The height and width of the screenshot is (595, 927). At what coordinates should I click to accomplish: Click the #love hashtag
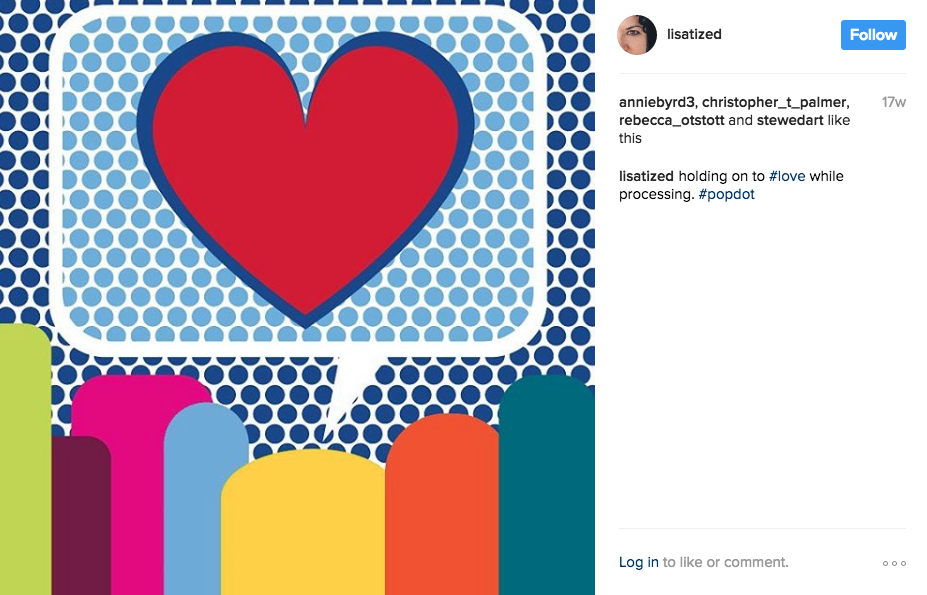point(787,176)
